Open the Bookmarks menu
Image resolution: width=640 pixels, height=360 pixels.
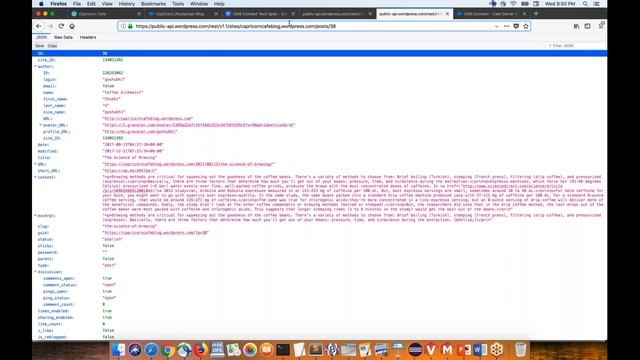pos(153,4)
